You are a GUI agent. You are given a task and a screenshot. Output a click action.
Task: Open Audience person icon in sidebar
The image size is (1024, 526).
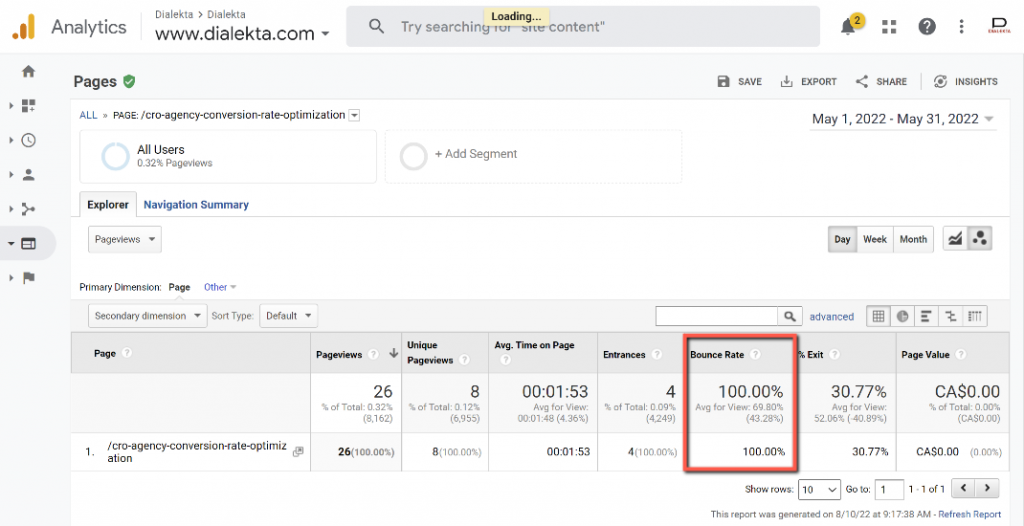coord(28,174)
